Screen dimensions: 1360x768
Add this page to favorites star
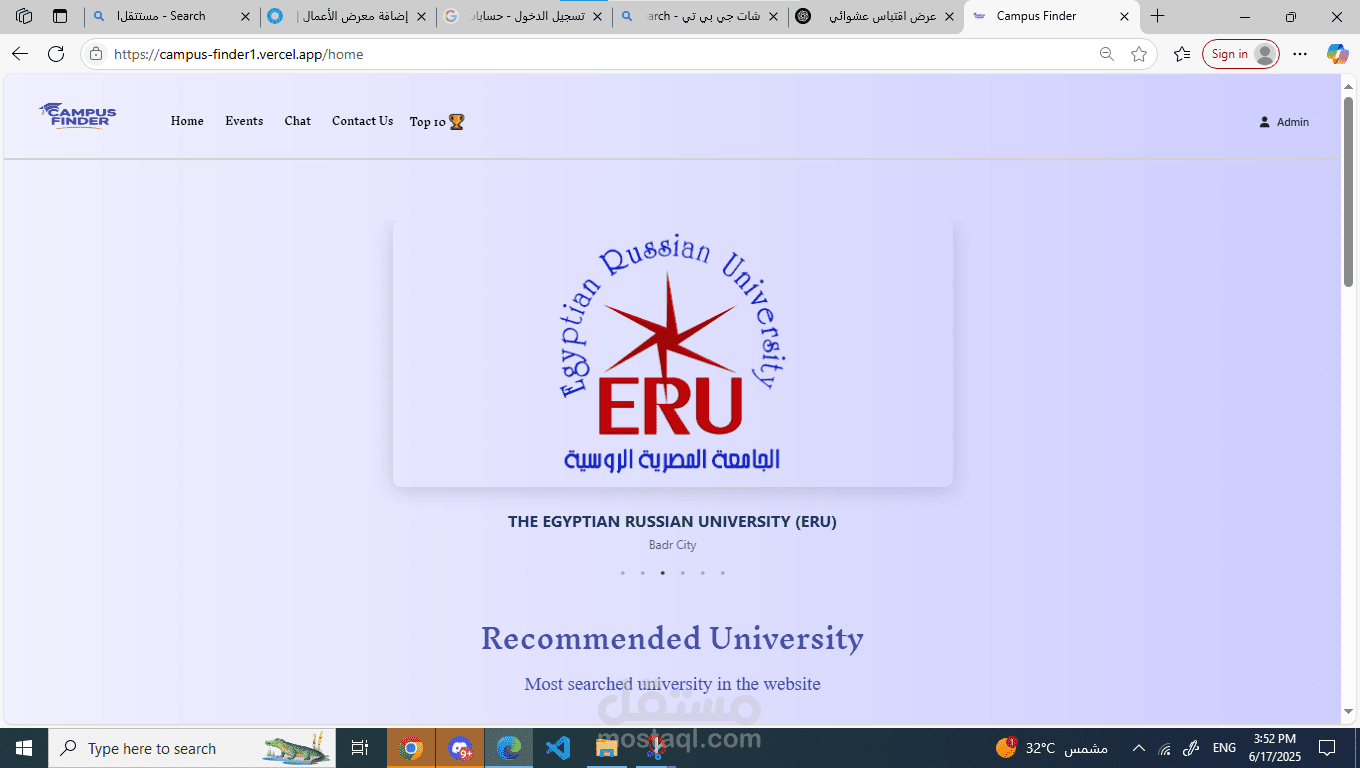[x=1139, y=54]
